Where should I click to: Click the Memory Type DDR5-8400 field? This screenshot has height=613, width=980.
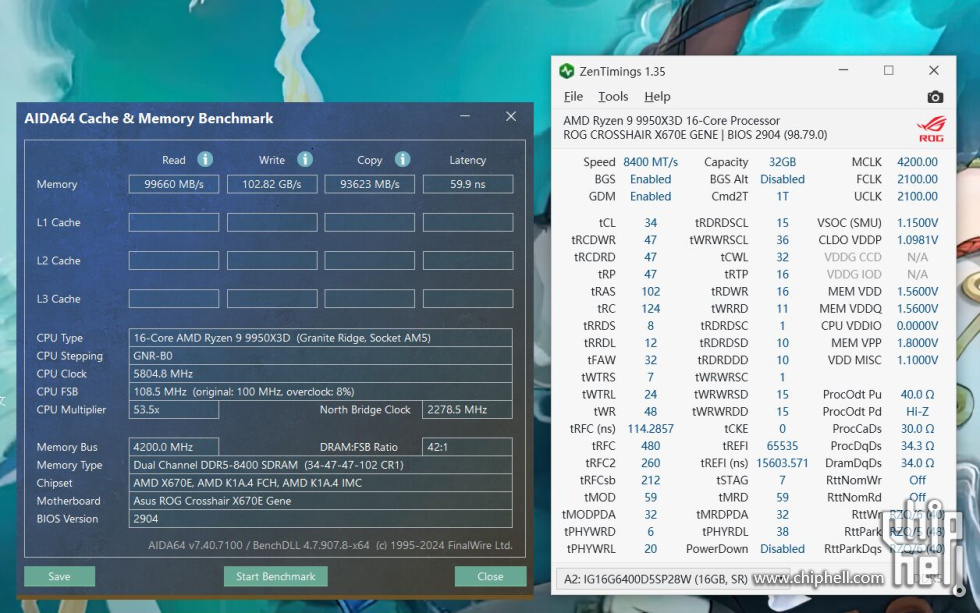321,465
